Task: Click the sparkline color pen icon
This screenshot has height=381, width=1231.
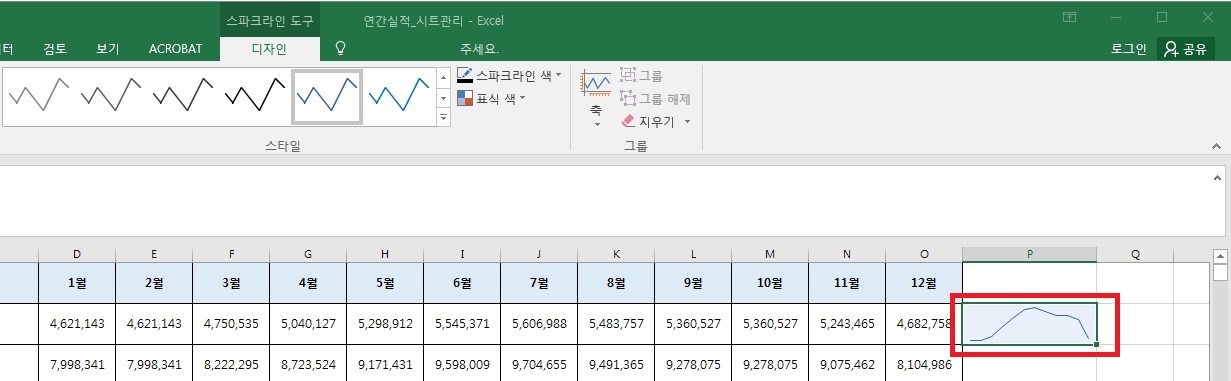Action: pos(464,76)
